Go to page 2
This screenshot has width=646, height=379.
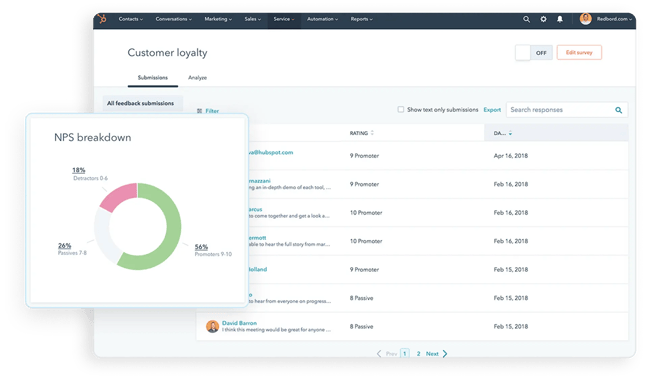[418, 353]
